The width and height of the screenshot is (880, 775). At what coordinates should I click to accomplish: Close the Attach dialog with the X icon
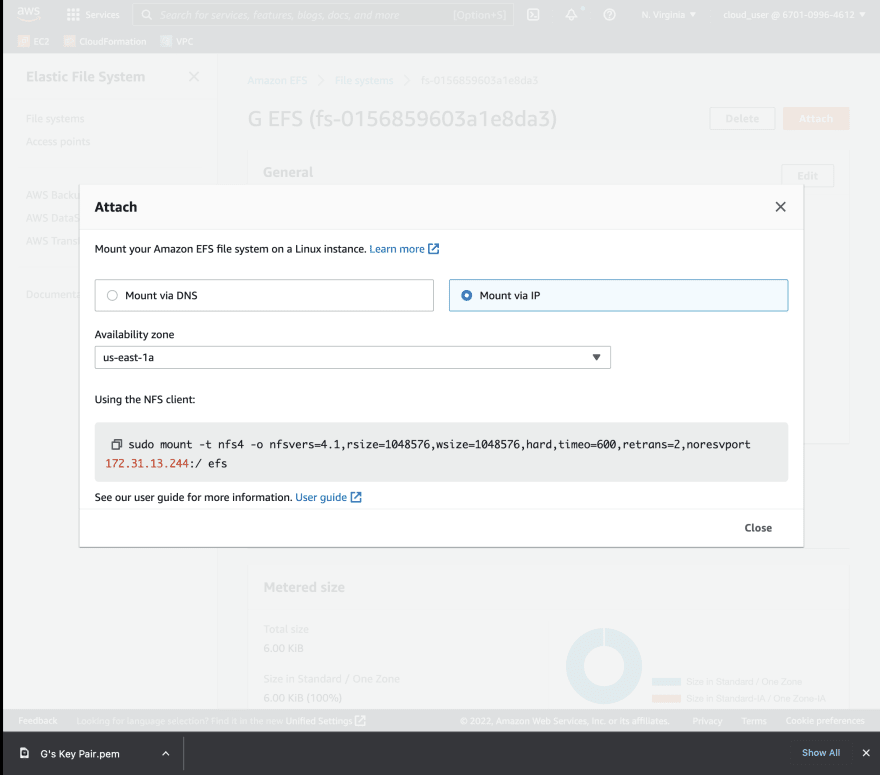click(x=780, y=207)
